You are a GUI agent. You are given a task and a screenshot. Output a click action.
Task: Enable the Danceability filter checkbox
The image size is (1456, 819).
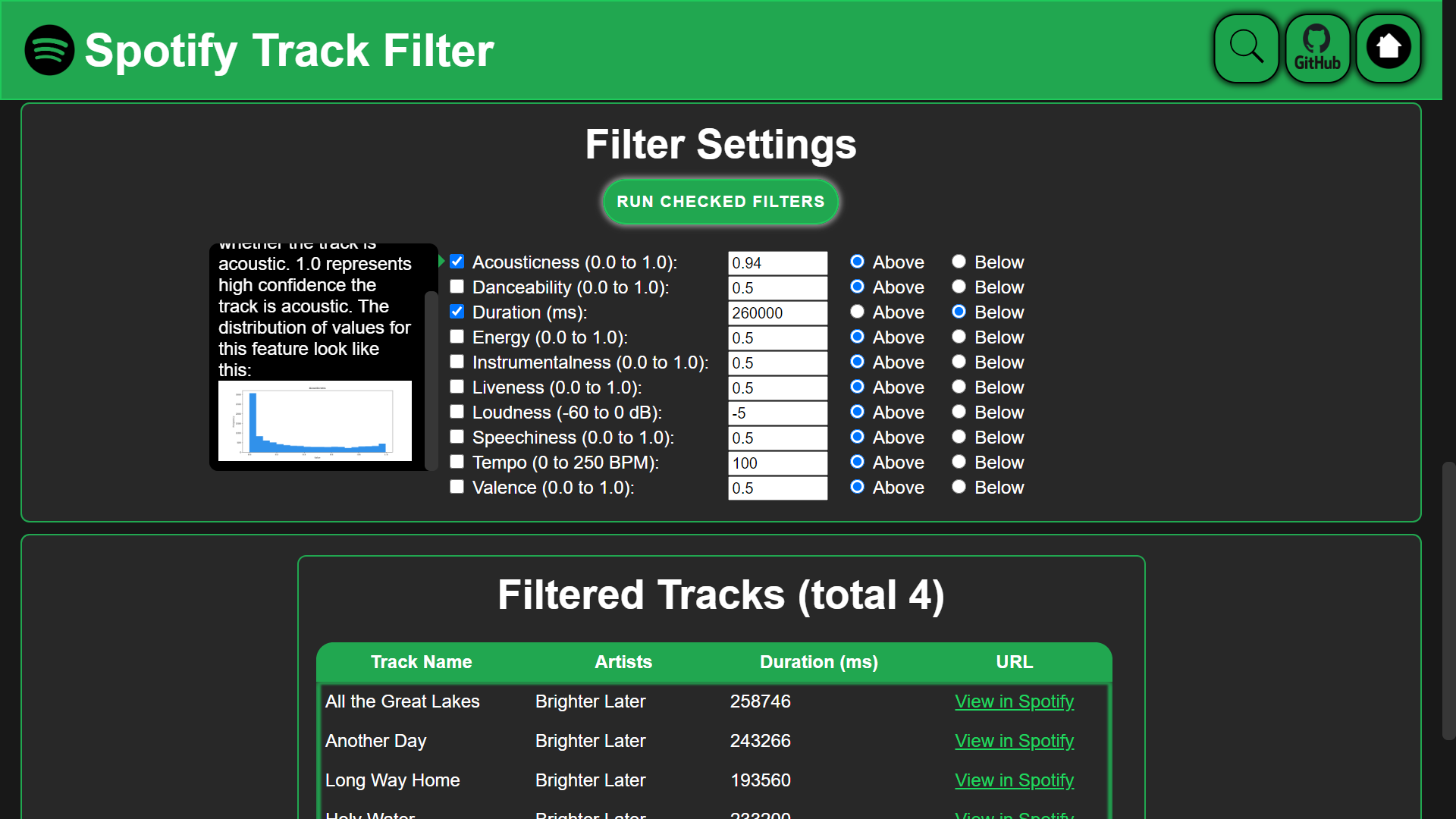[457, 287]
